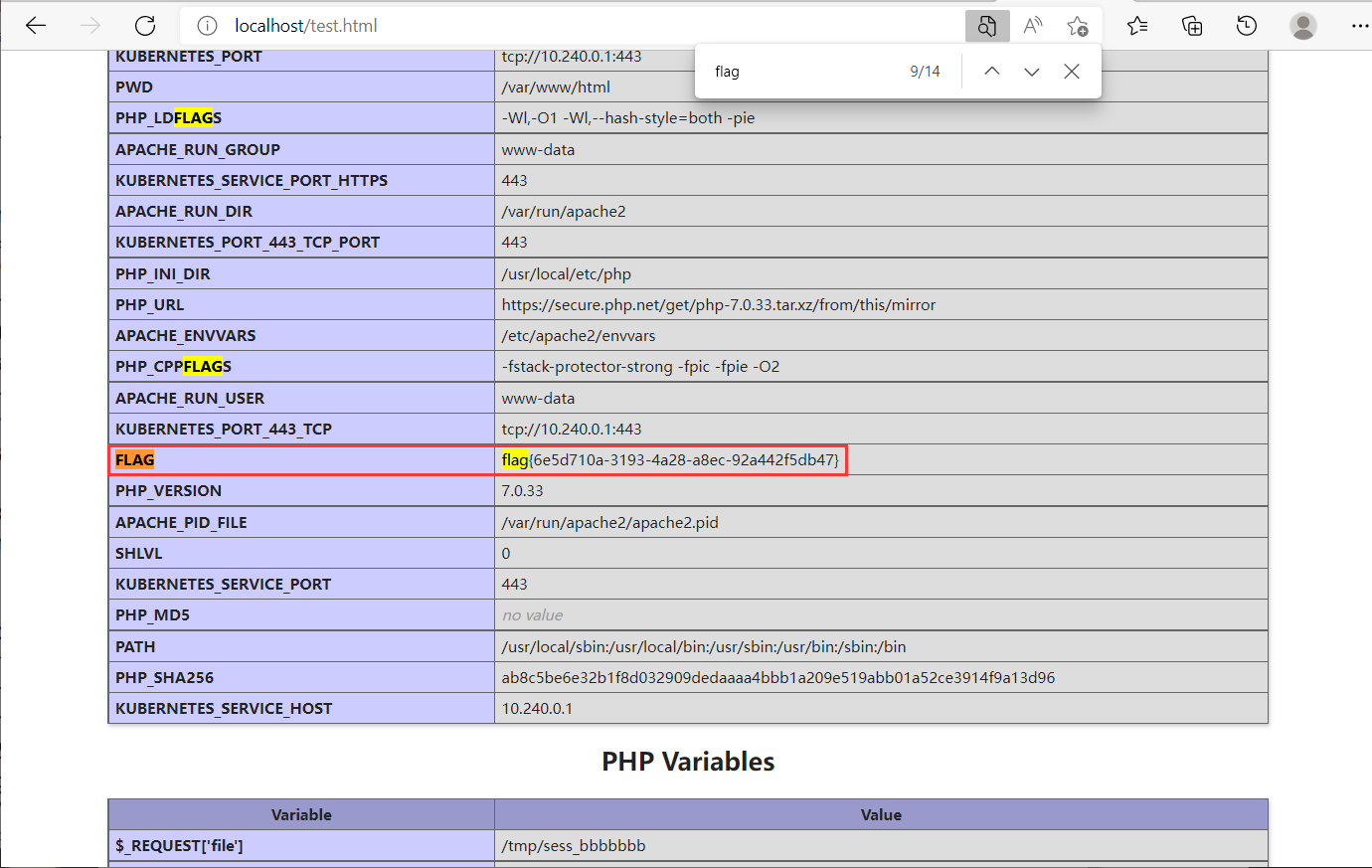Select the KUBERNETES_SERVICE_PORT_HTTPS variable name
Screen dimensions: 1372x868
tap(252, 181)
